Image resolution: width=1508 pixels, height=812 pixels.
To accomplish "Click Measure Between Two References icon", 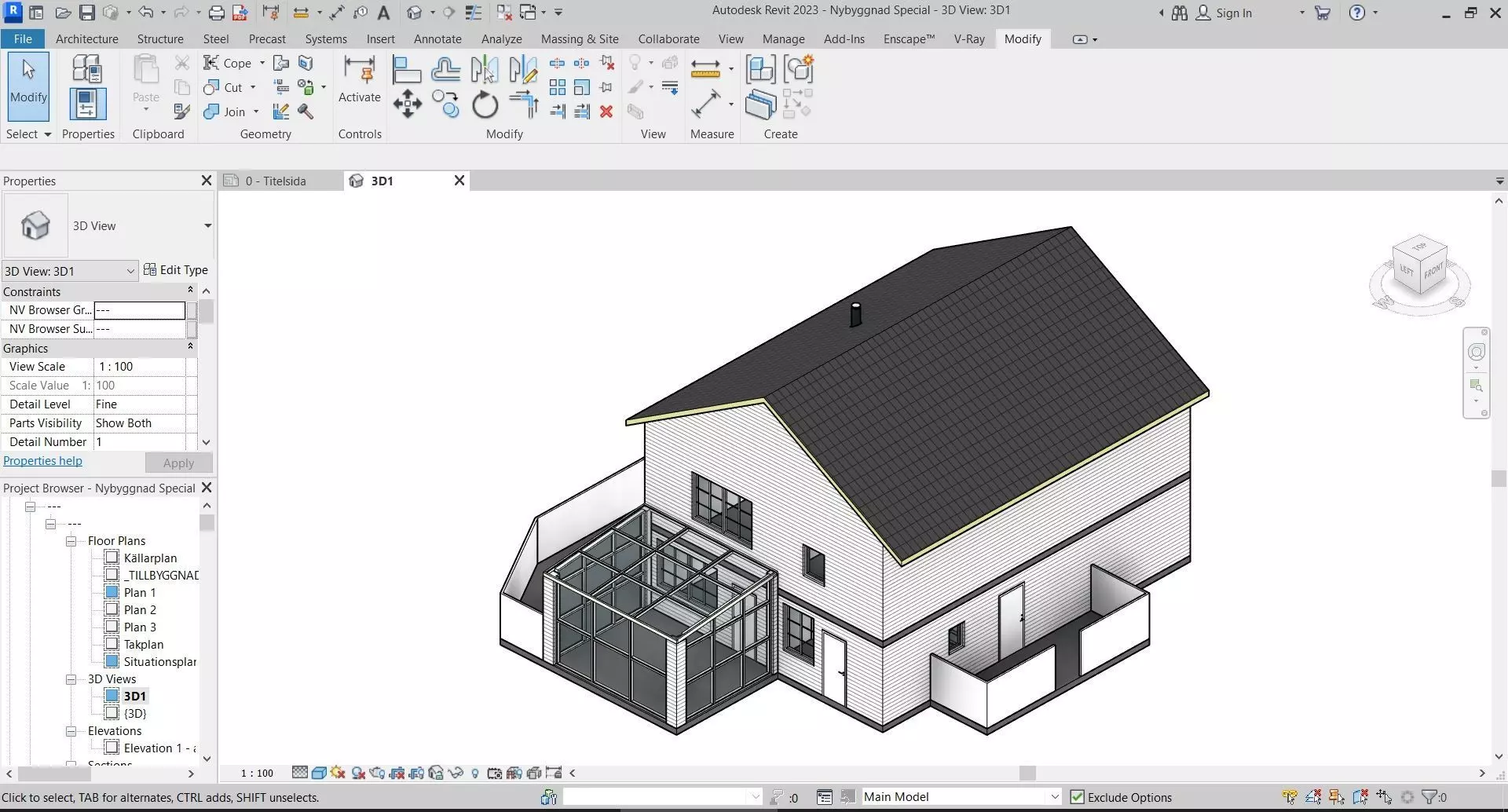I will 705,104.
